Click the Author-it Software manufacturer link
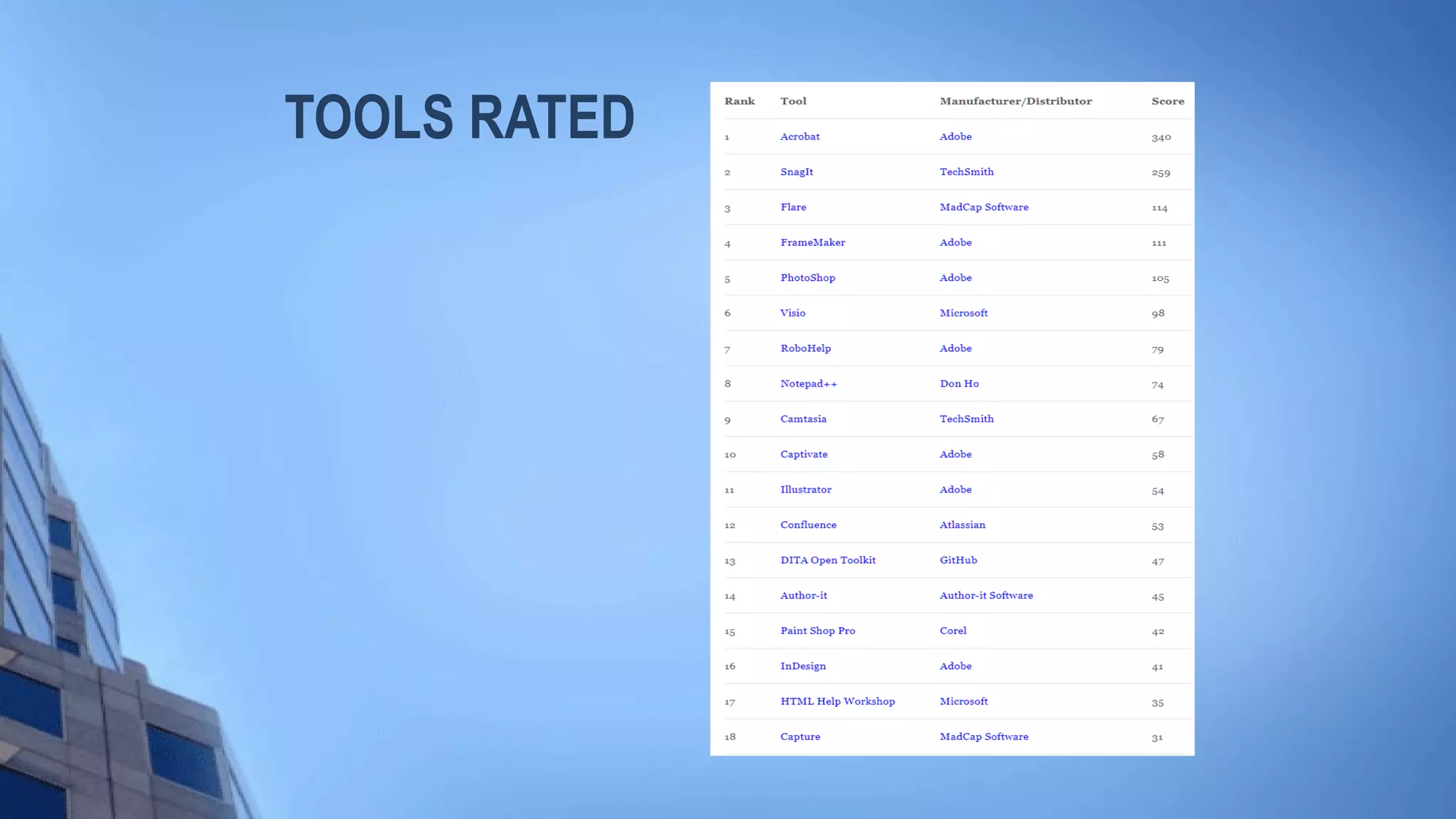Viewport: 1456px width, 819px height. pyautogui.click(x=986, y=596)
